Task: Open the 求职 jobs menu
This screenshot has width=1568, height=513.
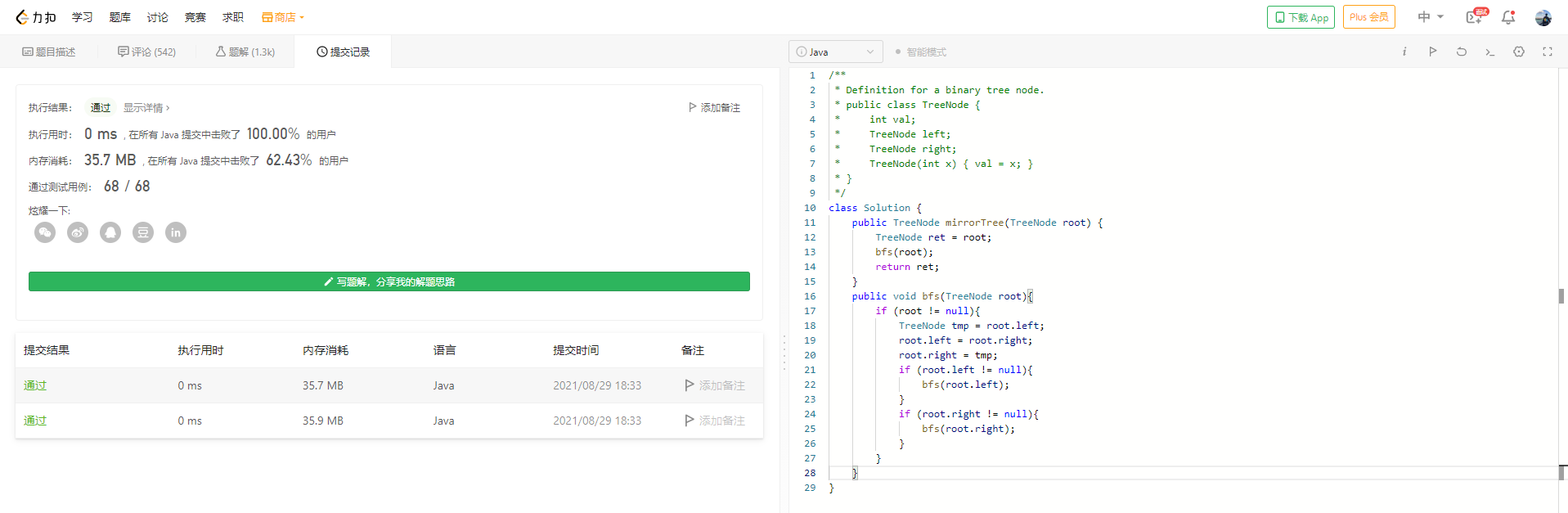Action: [x=233, y=17]
